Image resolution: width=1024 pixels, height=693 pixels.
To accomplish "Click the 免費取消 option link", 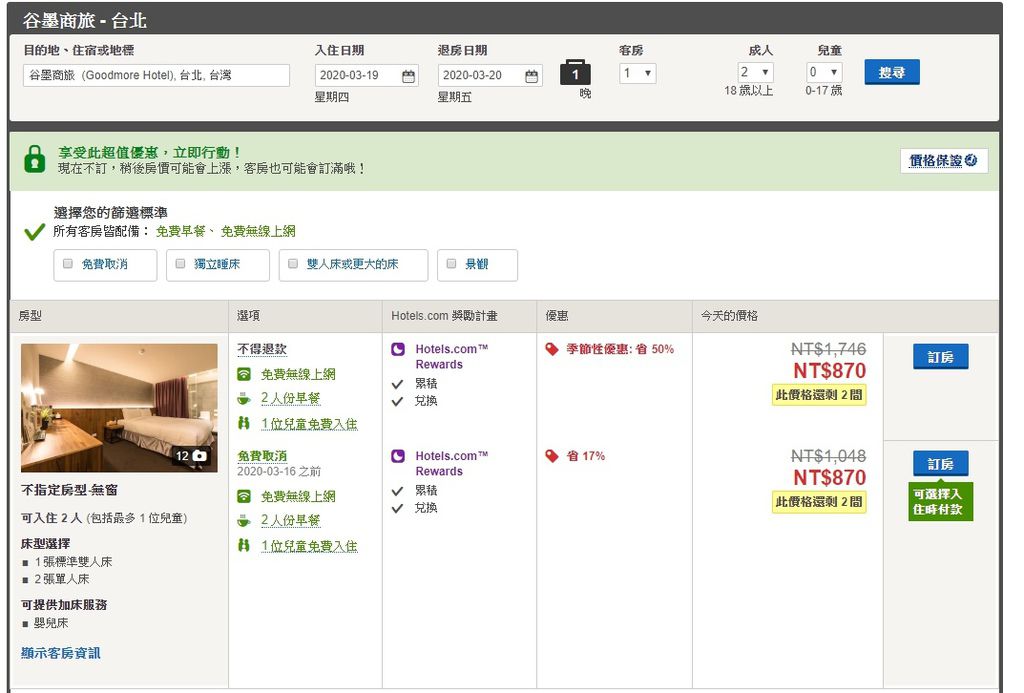I will 262,456.
